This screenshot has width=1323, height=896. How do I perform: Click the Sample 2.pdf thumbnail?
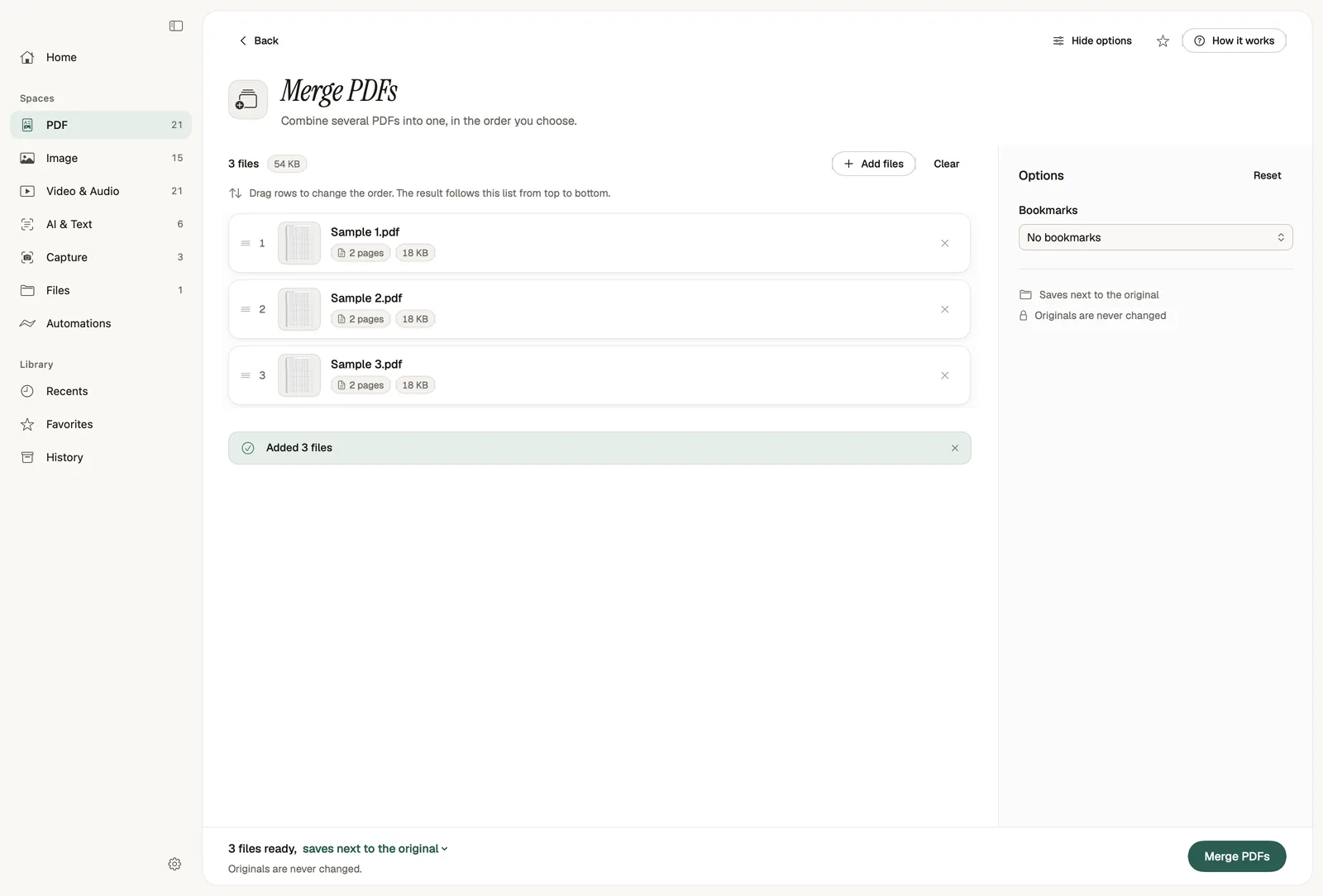click(299, 309)
